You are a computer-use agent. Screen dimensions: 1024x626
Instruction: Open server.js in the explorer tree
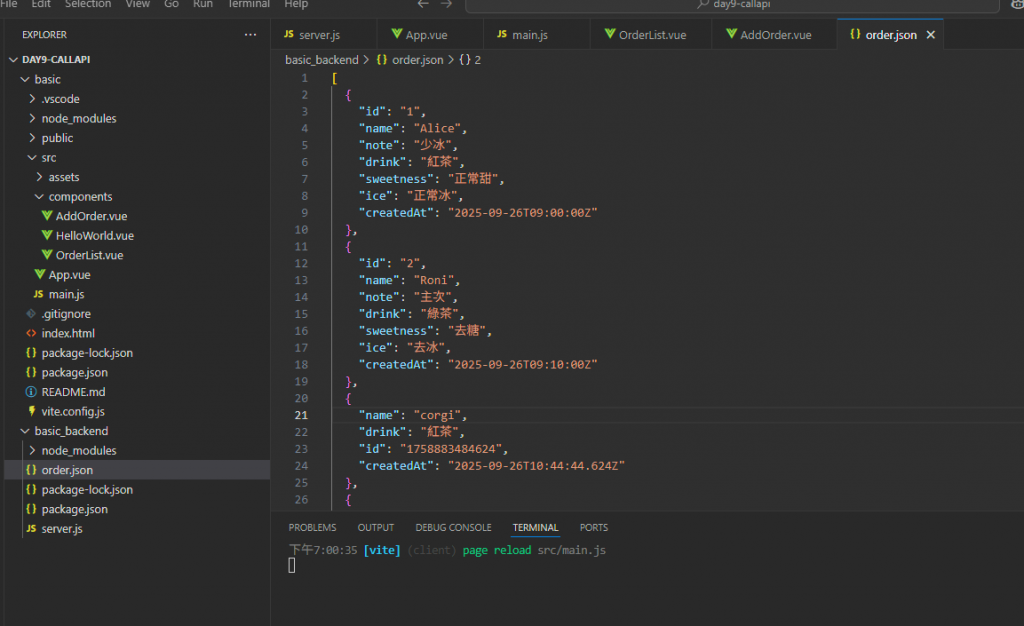pos(61,529)
